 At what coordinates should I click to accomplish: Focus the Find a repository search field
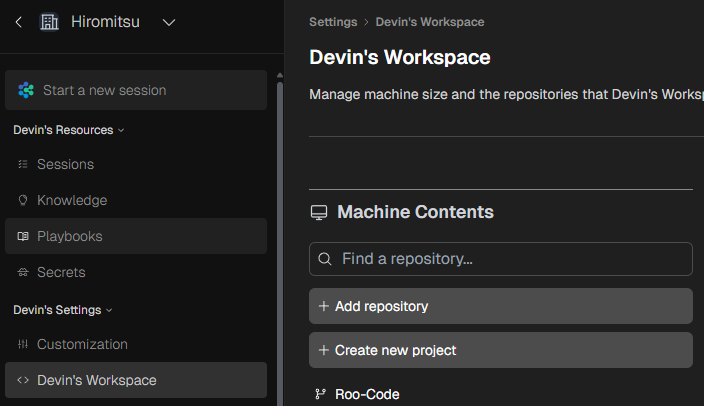(x=501, y=259)
